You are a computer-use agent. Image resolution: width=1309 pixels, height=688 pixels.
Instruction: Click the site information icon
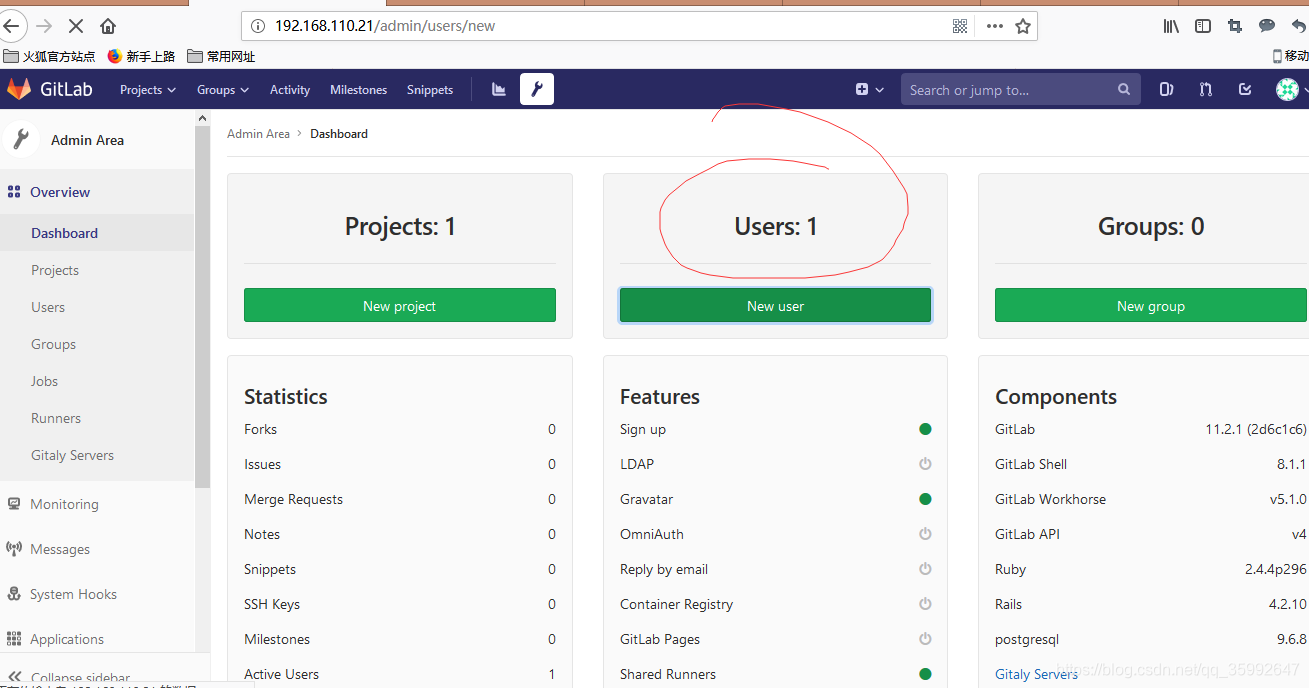pos(258,26)
